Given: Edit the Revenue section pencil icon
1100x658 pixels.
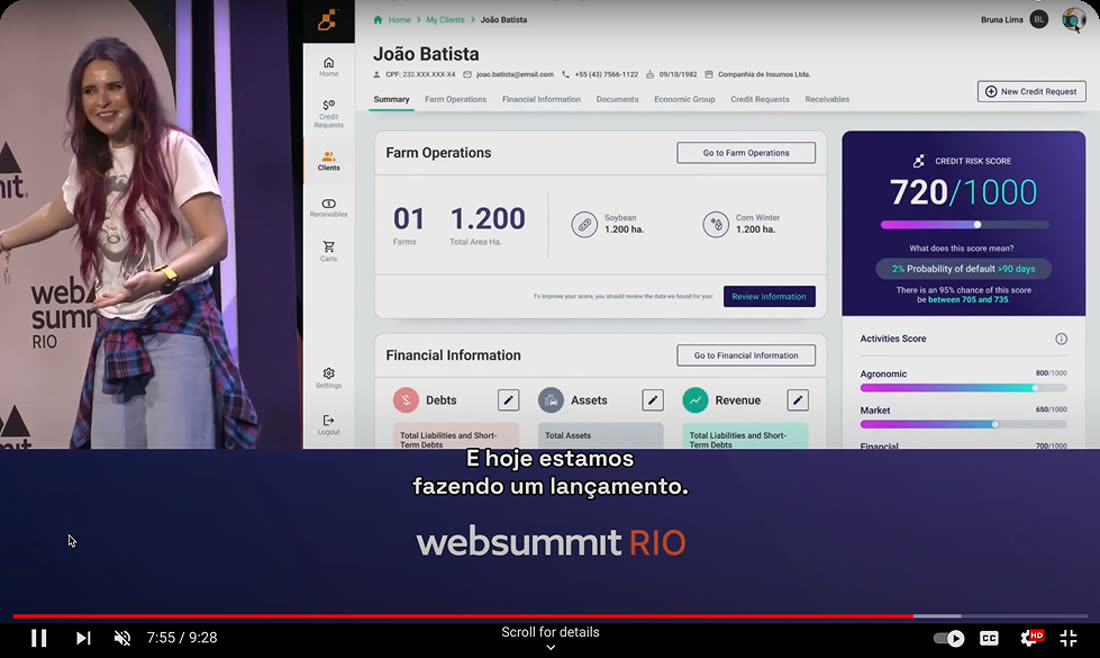Looking at the screenshot, I should [798, 401].
